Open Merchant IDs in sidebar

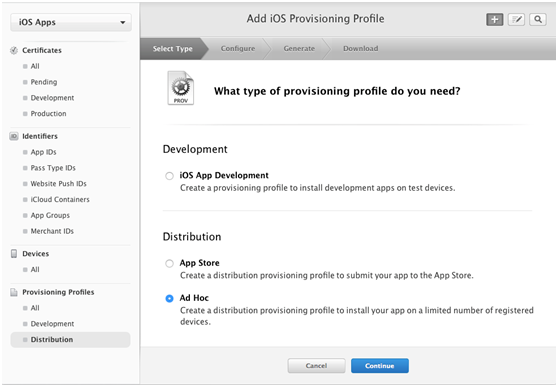click(52, 231)
